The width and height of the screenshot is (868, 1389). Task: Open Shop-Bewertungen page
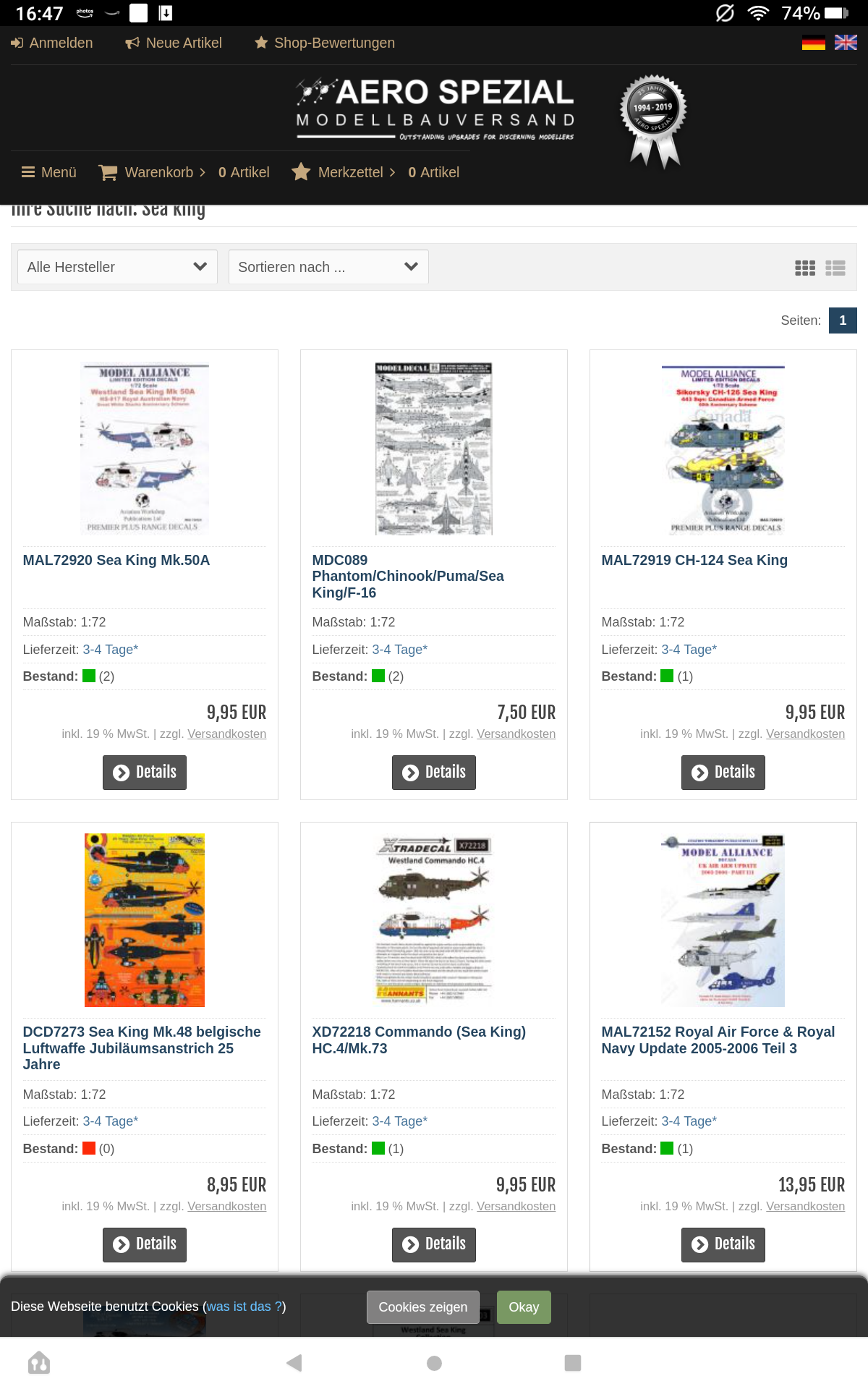[325, 43]
